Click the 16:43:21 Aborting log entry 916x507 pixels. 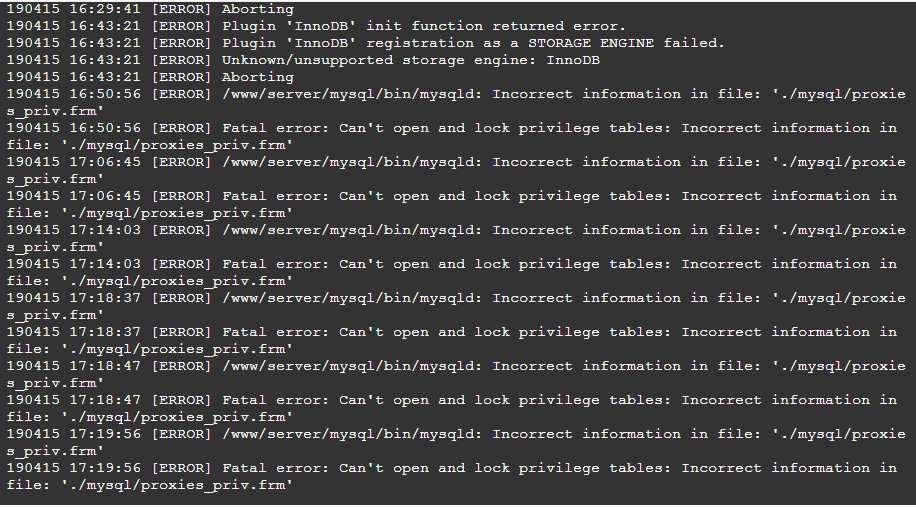click(x=150, y=77)
